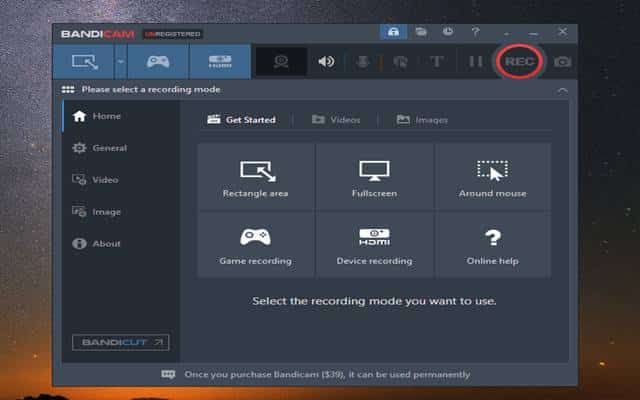Click the 'Please select a recording mode' text
The width and height of the screenshot is (640, 400).
pos(151,89)
